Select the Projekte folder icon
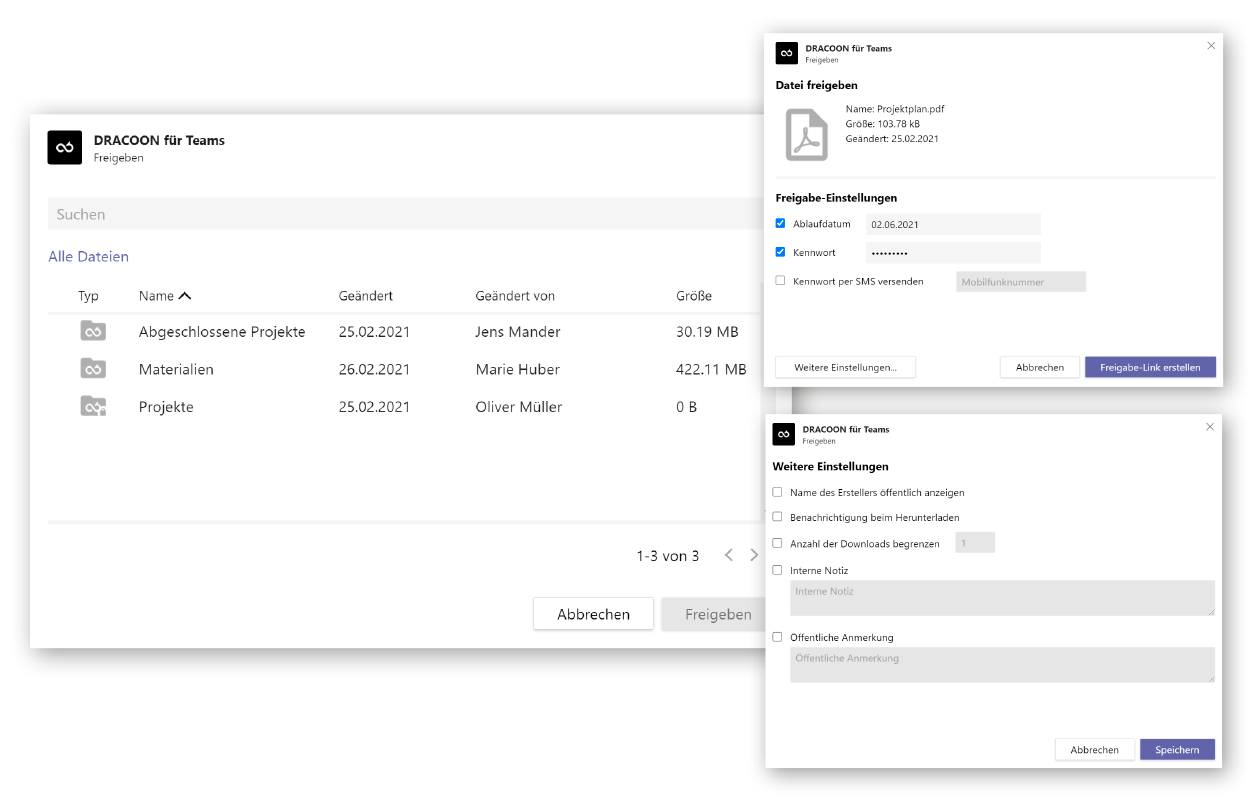Viewport: 1260px width, 800px height. 93,406
